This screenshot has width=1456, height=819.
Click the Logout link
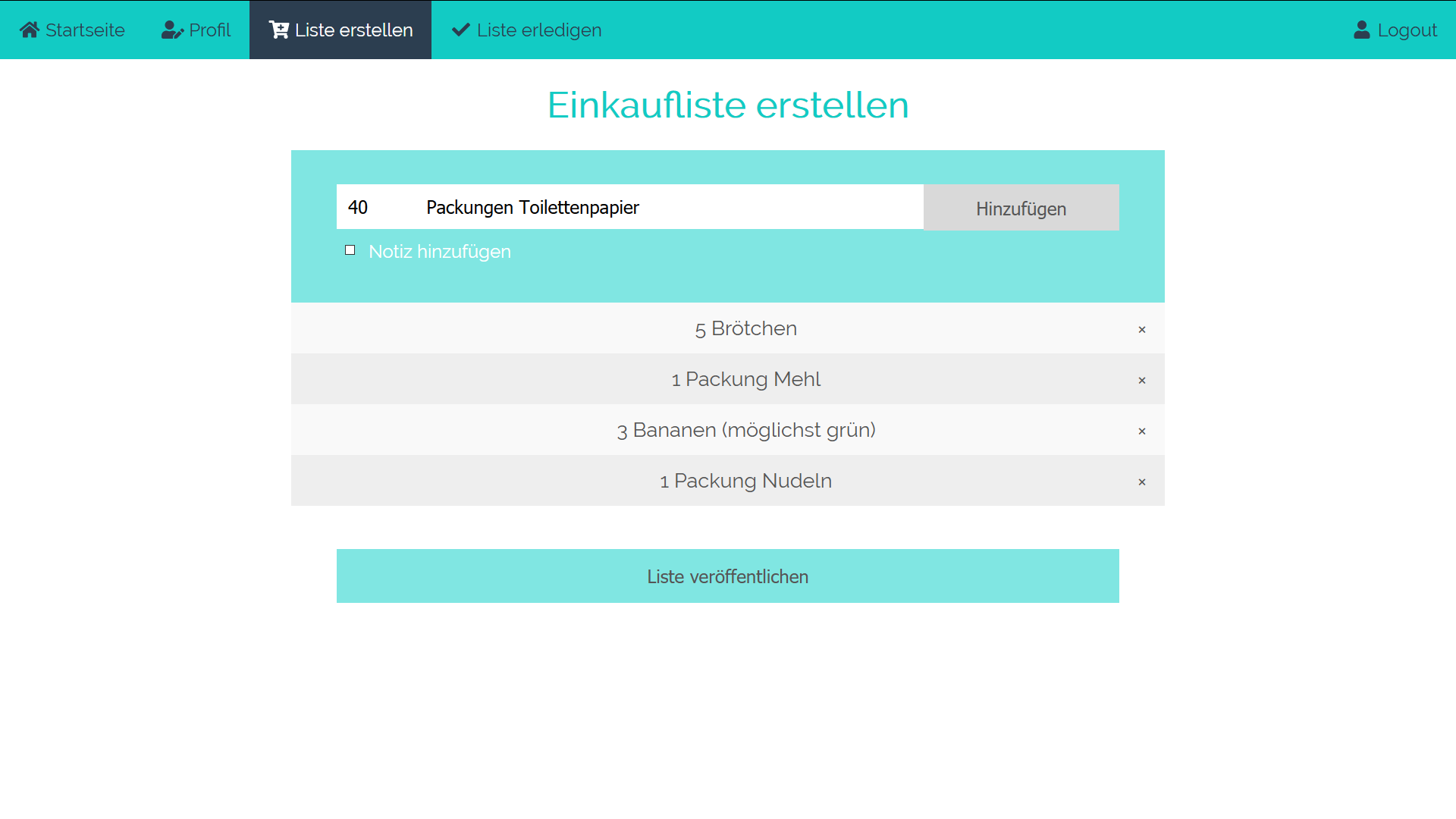pyautogui.click(x=1407, y=30)
